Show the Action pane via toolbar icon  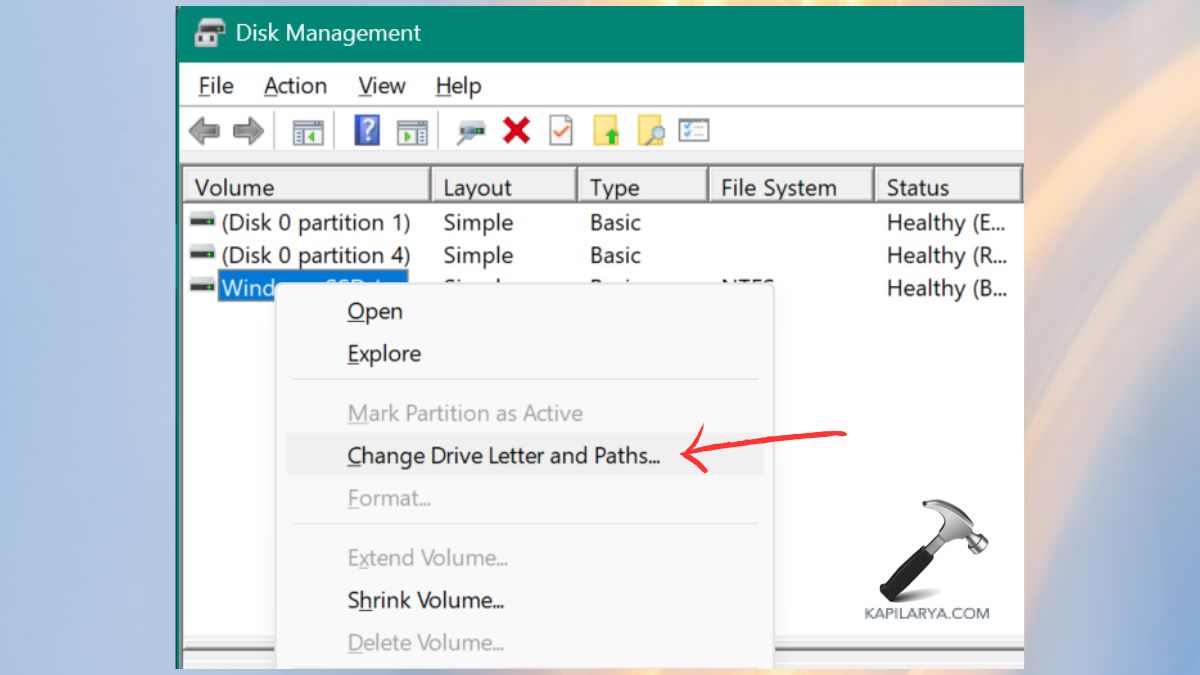[x=411, y=130]
